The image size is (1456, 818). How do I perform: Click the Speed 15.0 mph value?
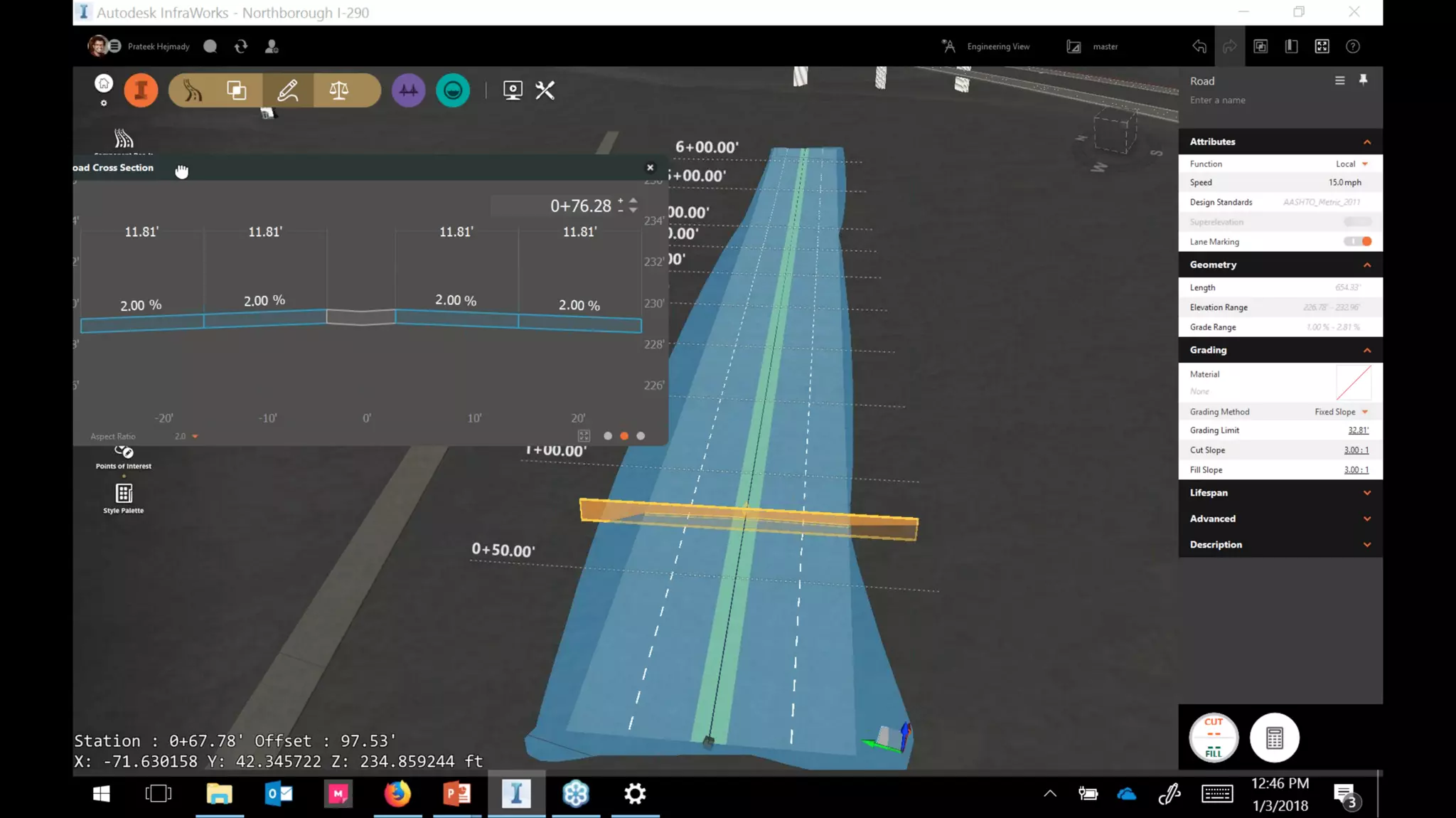tap(1344, 182)
